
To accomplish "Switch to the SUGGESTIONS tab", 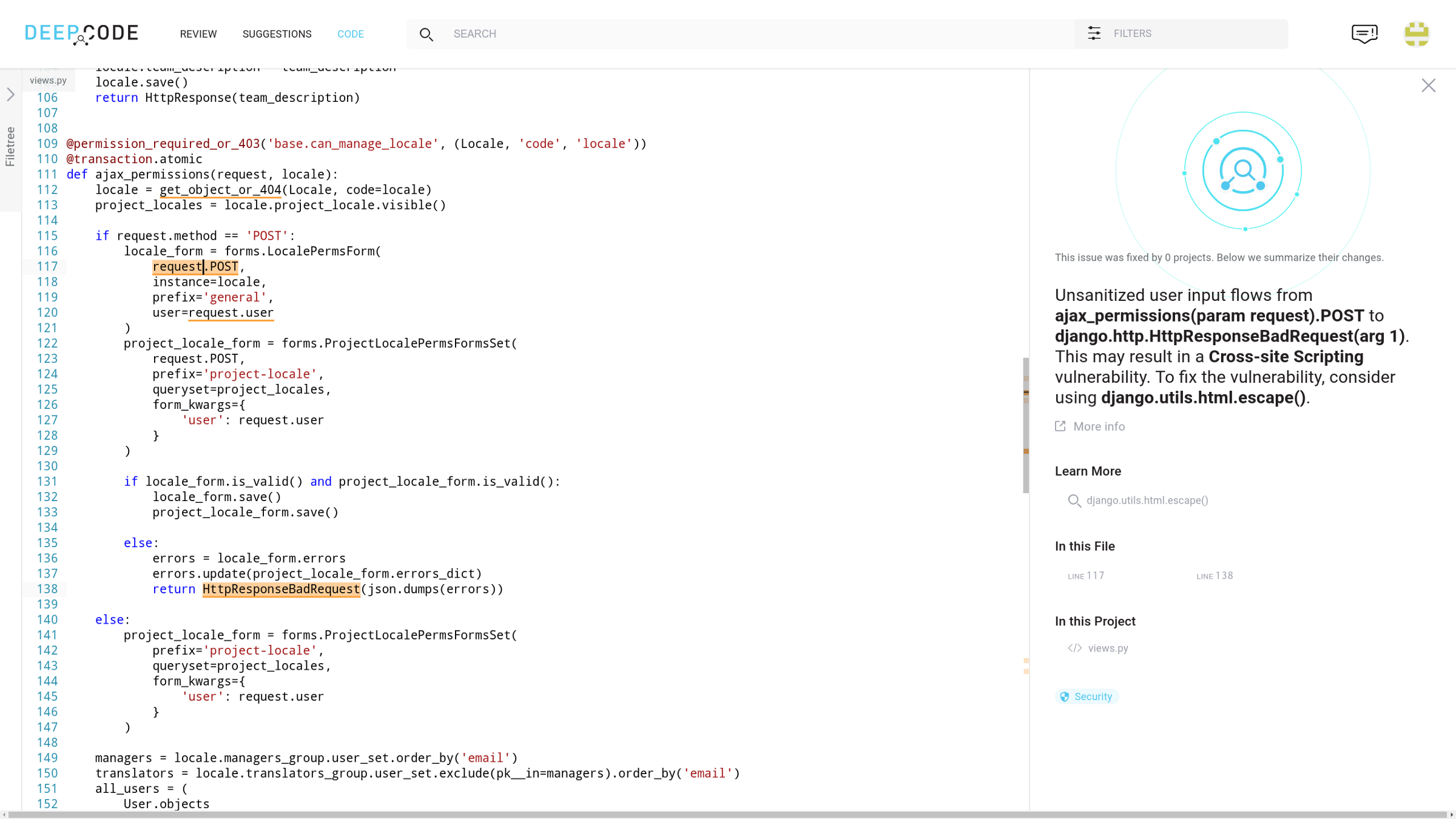I will click(x=277, y=34).
